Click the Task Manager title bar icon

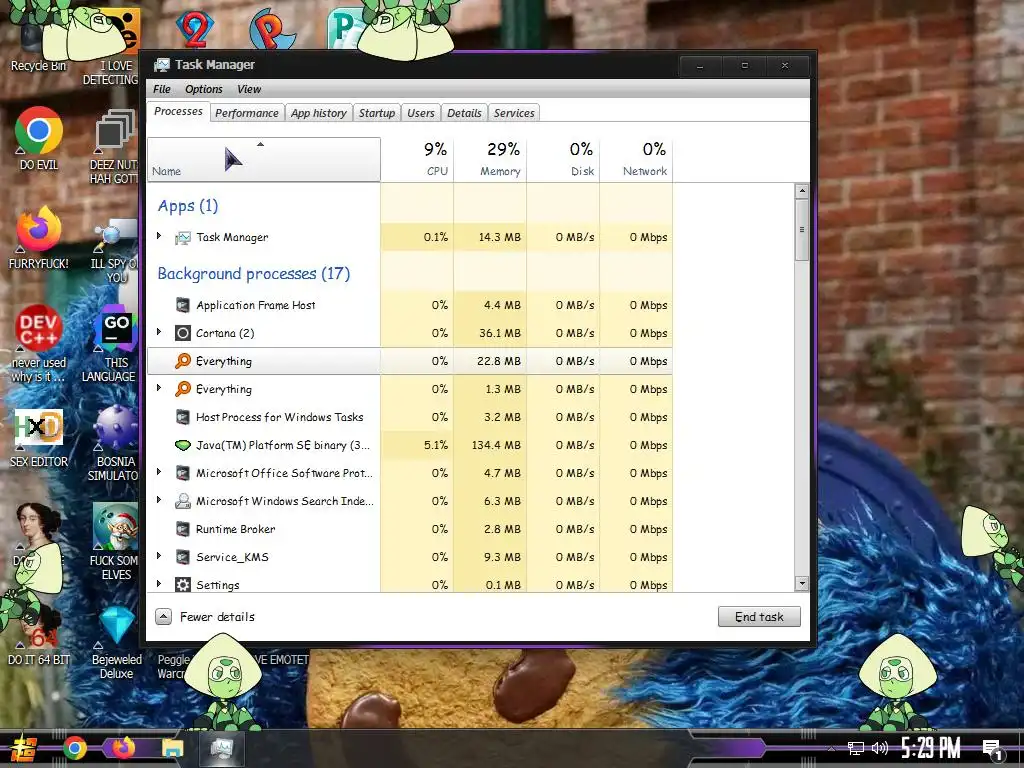[x=161, y=65]
